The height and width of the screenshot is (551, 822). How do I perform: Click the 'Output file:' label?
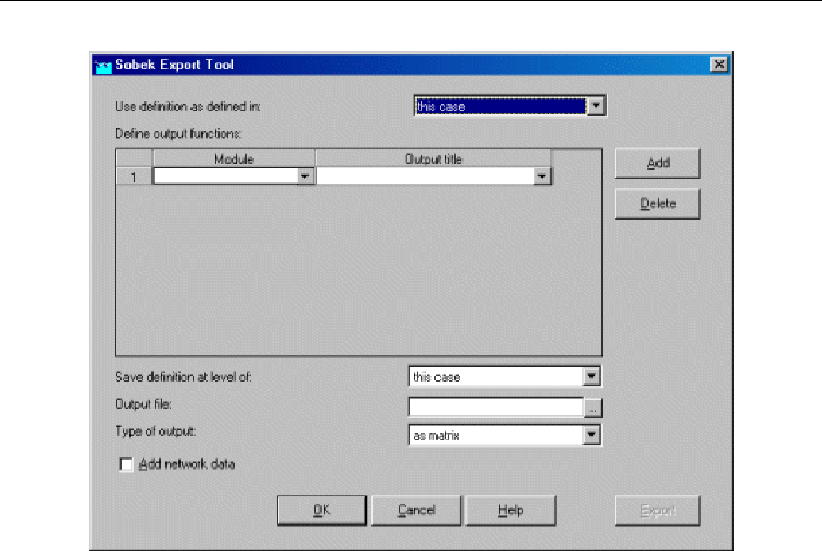(x=143, y=404)
